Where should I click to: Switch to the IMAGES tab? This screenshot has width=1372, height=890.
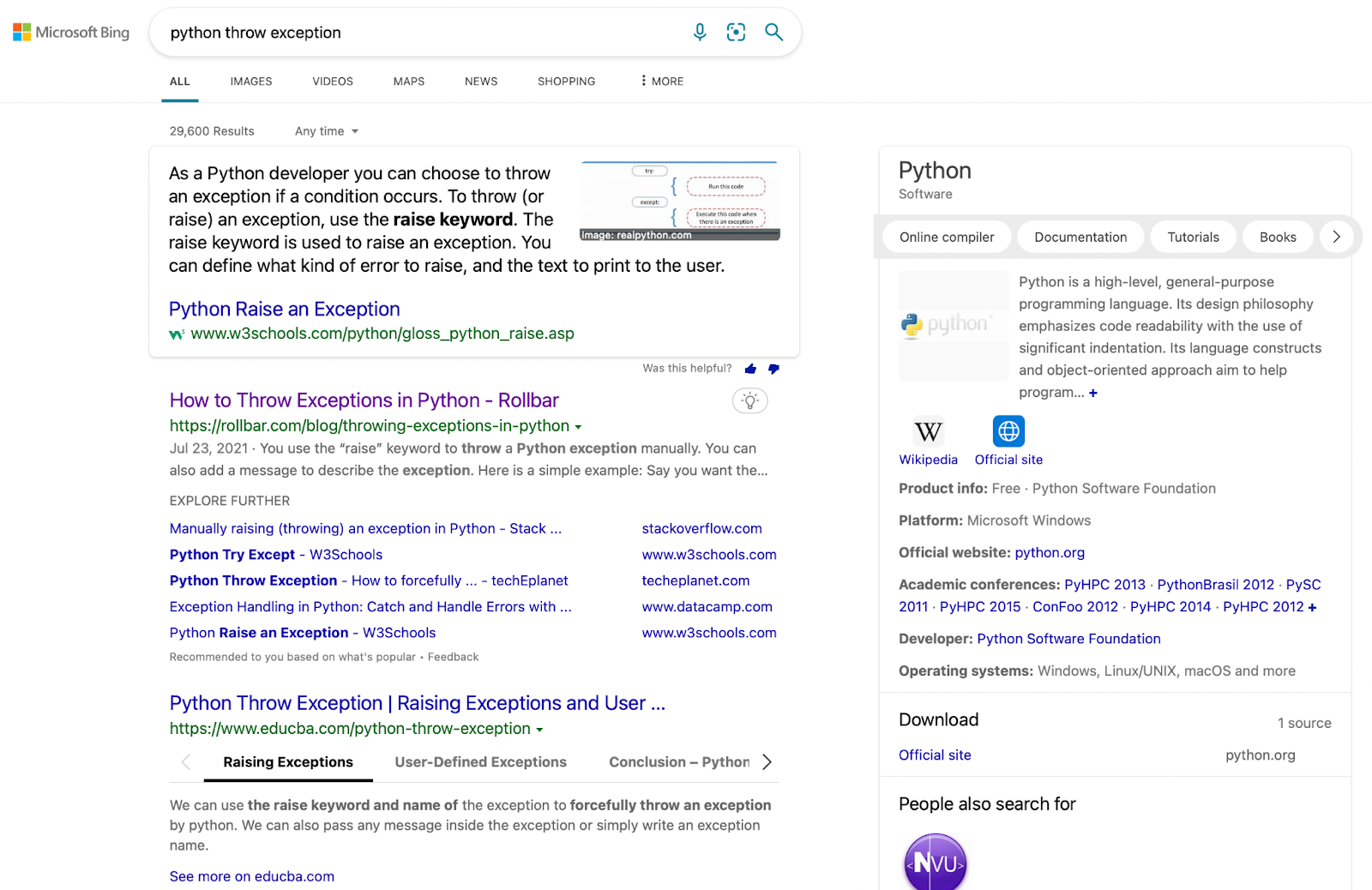[250, 81]
